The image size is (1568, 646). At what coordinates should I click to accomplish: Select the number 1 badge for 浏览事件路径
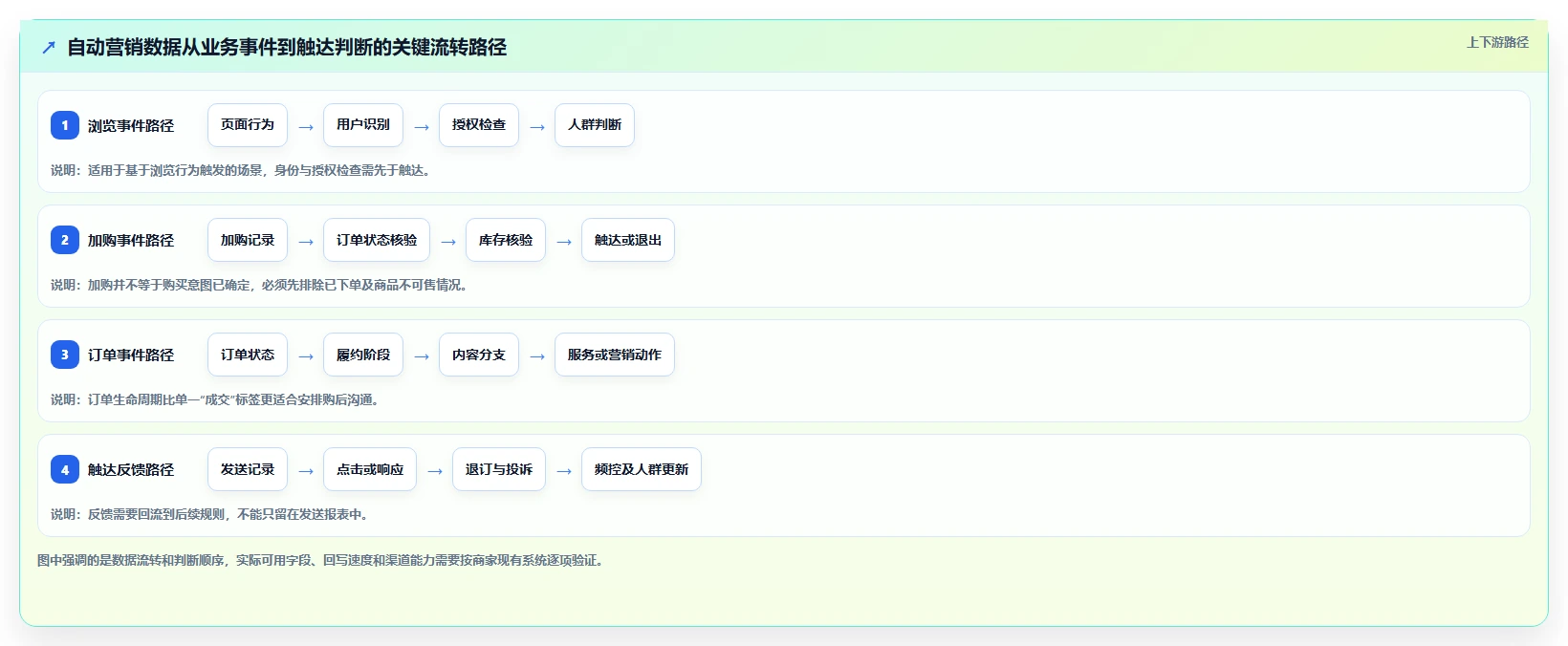point(65,125)
